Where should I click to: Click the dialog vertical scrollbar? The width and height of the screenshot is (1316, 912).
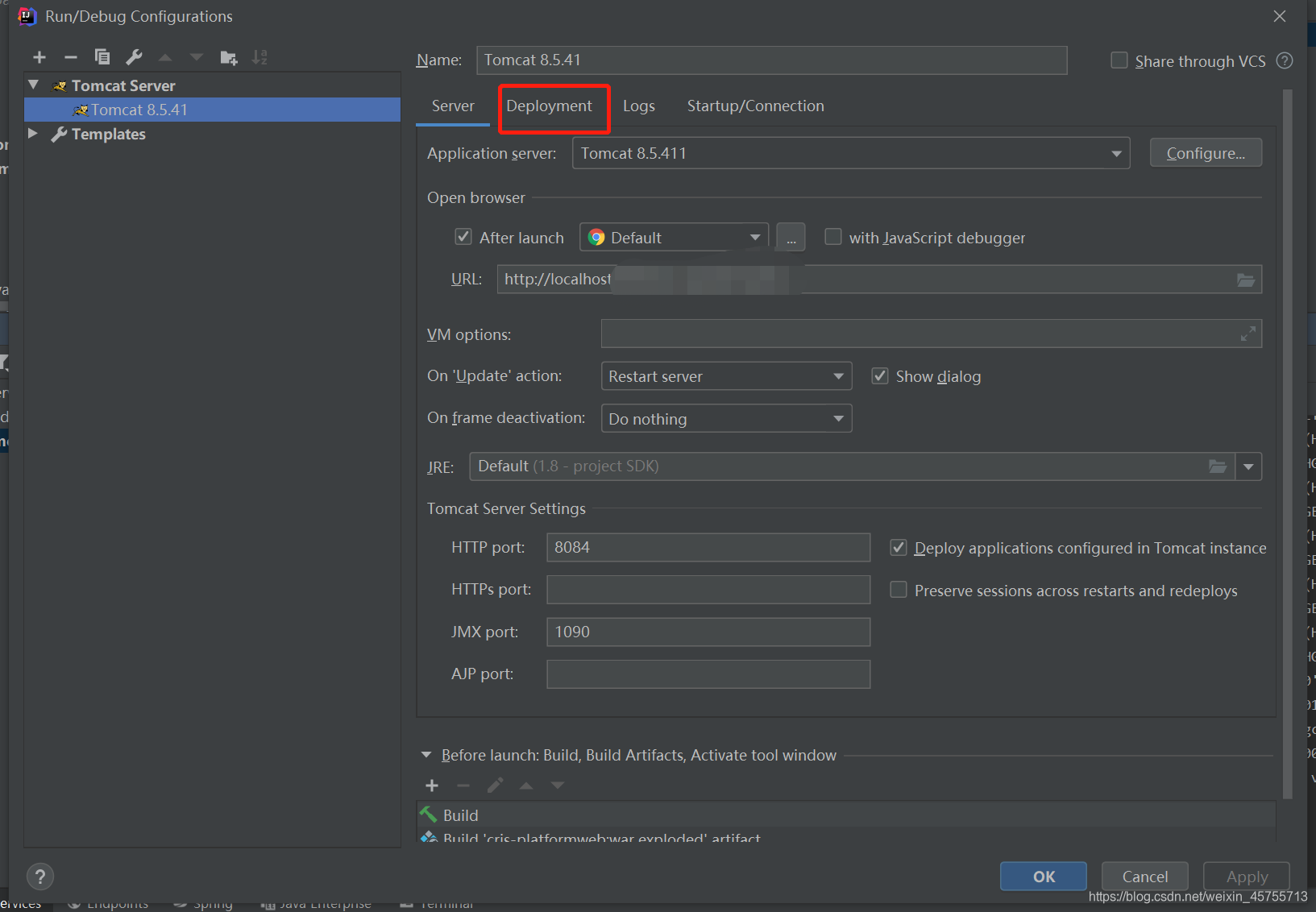(1287, 444)
